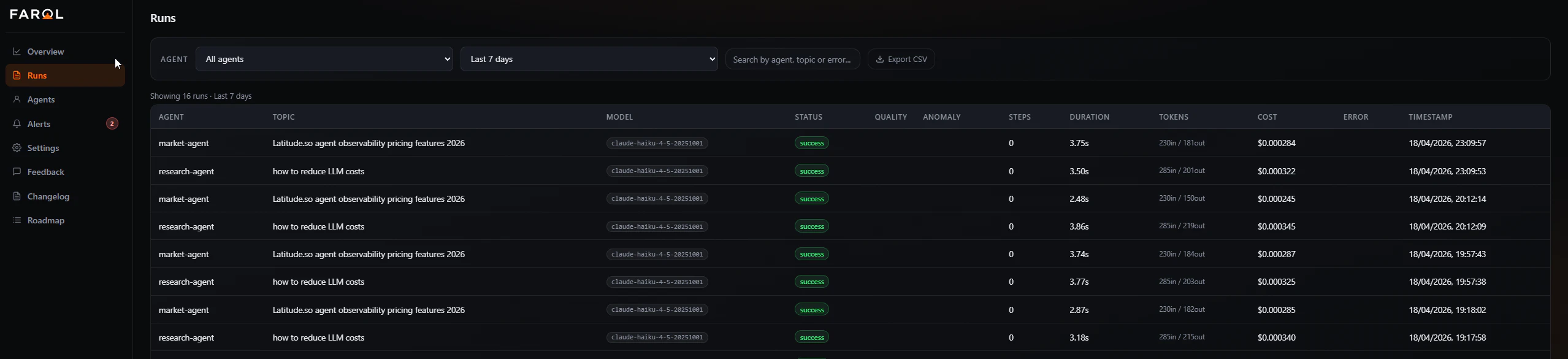Click the Runs page heading

[163, 18]
